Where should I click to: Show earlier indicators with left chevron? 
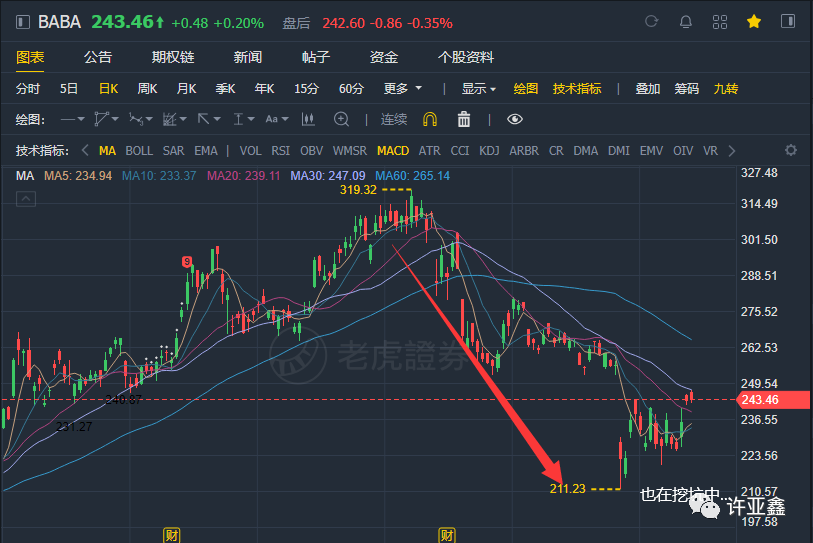85,150
